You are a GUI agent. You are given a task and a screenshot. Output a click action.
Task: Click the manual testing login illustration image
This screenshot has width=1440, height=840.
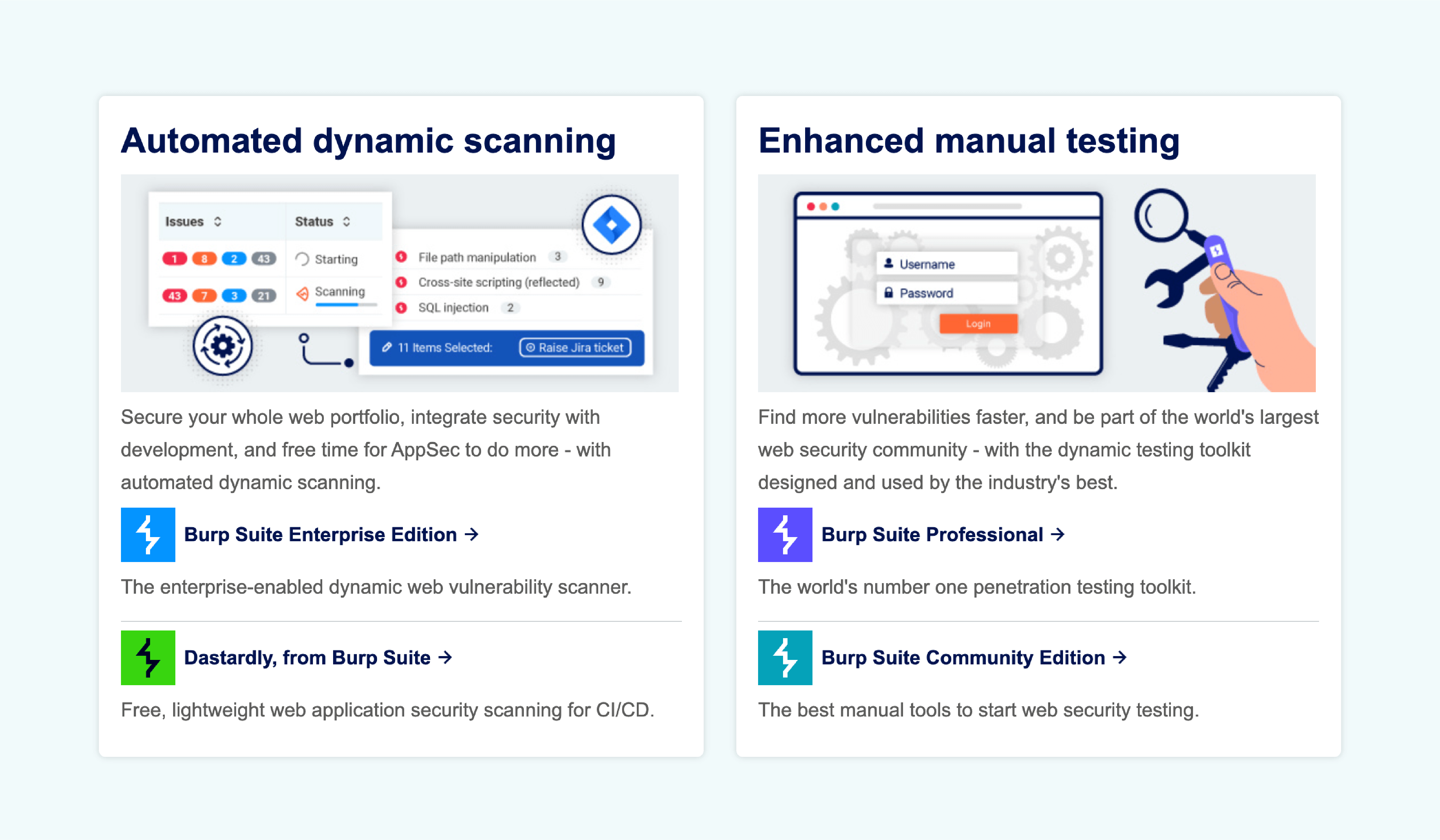[x=1036, y=283]
